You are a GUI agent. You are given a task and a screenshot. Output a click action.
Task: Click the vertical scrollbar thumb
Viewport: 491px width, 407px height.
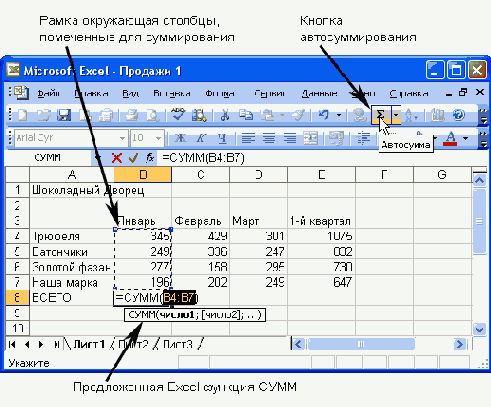click(479, 221)
